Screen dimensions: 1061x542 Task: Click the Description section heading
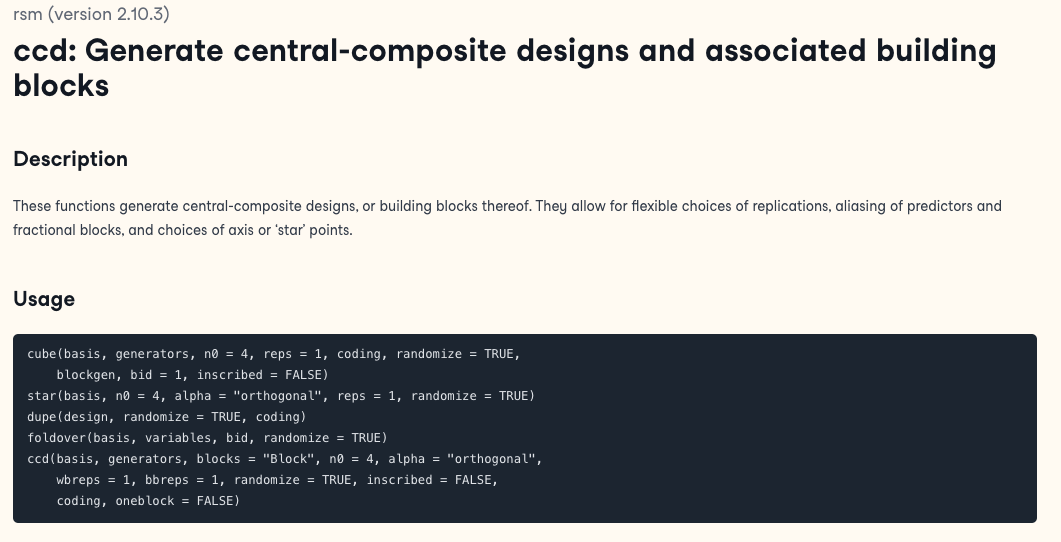tap(70, 159)
